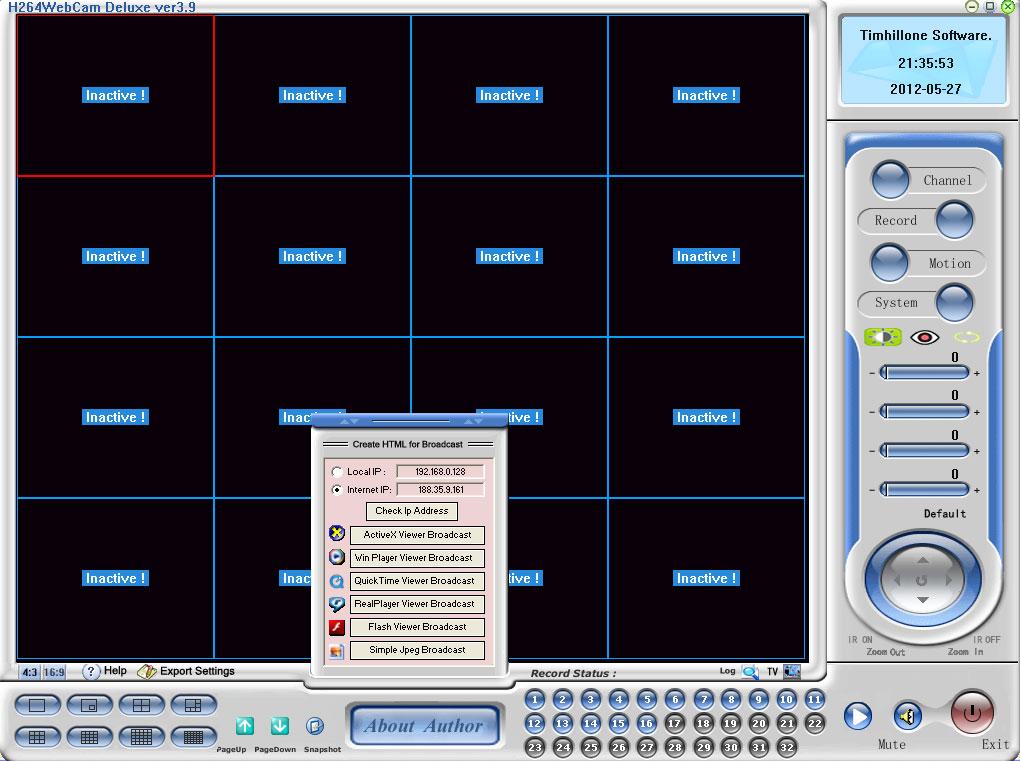
Task: Click the first image adjustment slider
Action: click(x=925, y=373)
